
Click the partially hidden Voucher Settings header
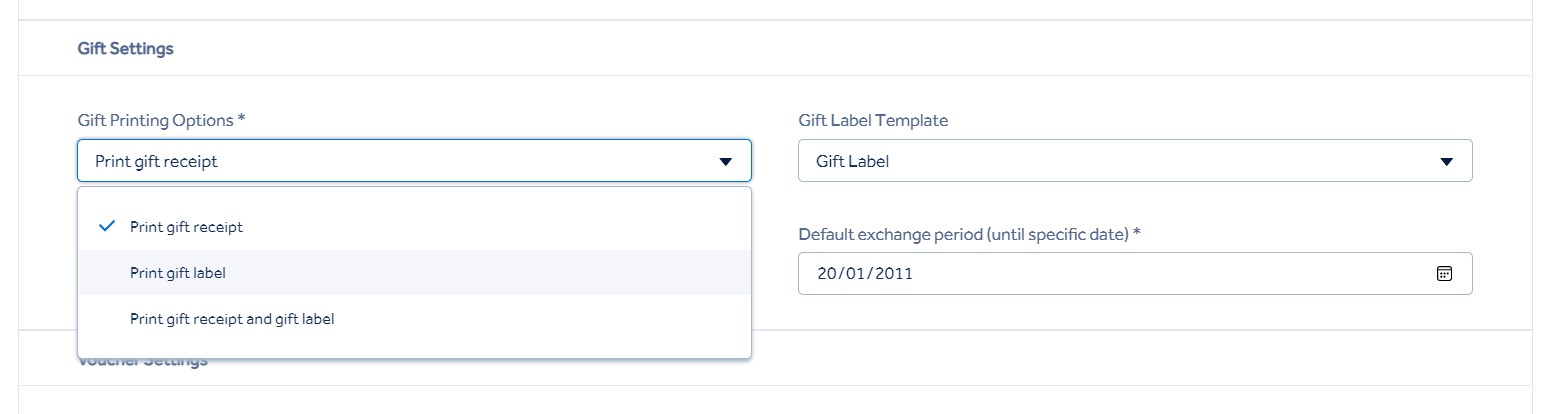[143, 361]
